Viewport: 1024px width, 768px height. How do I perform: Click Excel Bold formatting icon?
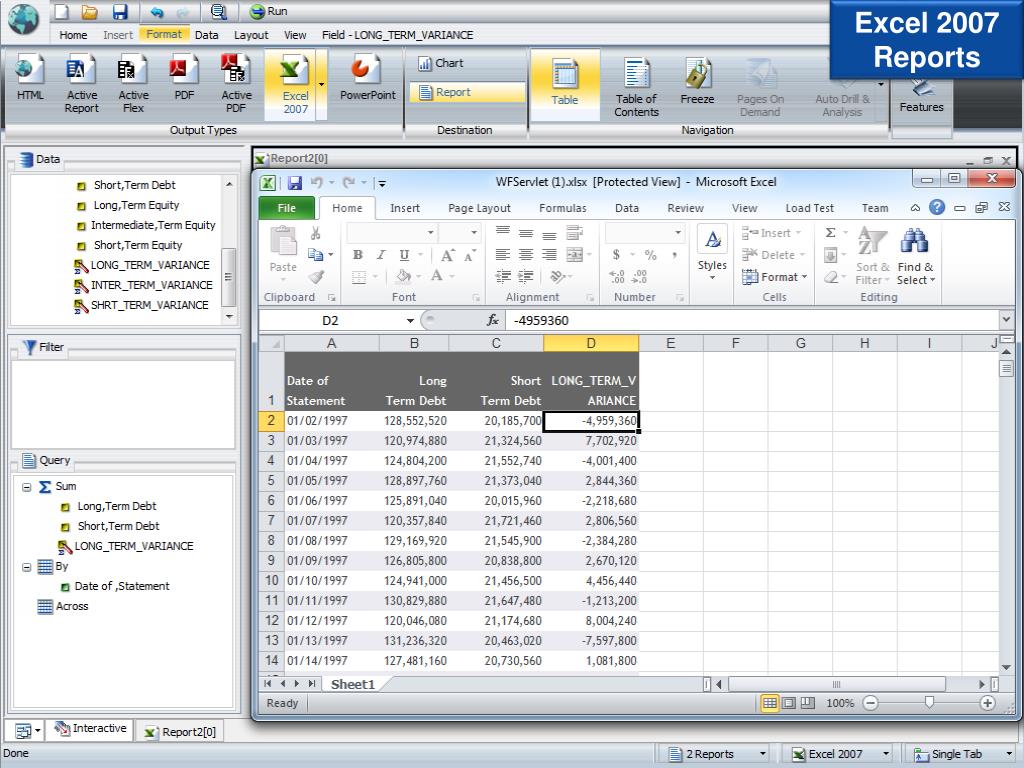[x=357, y=255]
